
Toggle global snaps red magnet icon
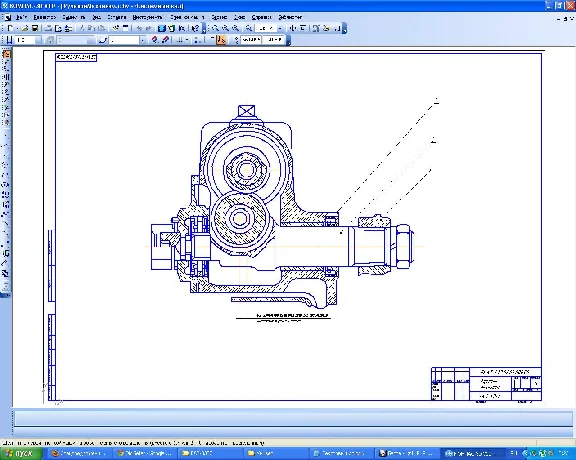click(x=155, y=40)
